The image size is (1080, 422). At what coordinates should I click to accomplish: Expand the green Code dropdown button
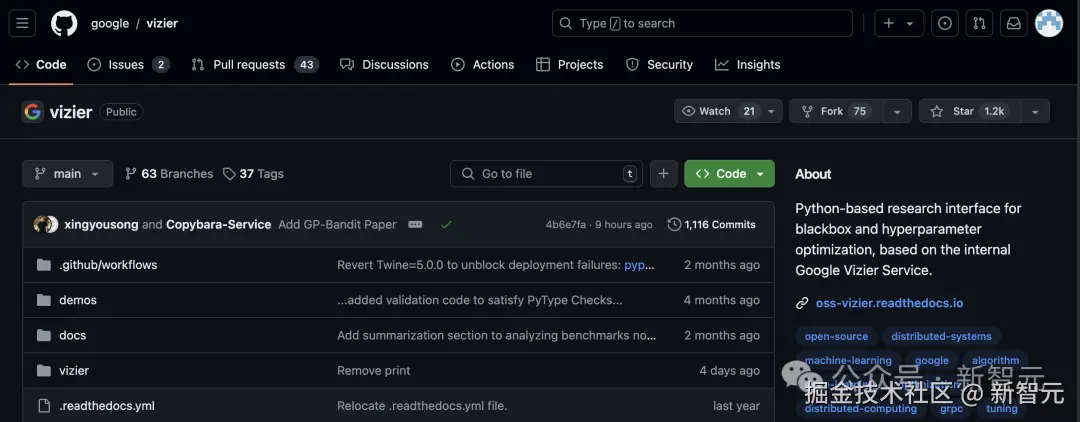coord(730,173)
